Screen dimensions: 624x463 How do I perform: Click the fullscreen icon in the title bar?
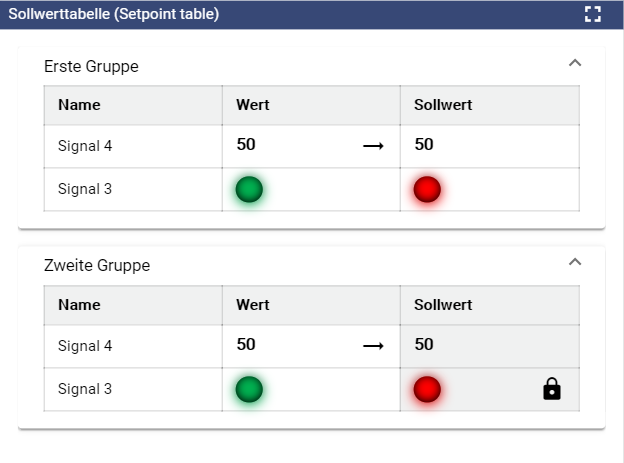[x=593, y=14]
